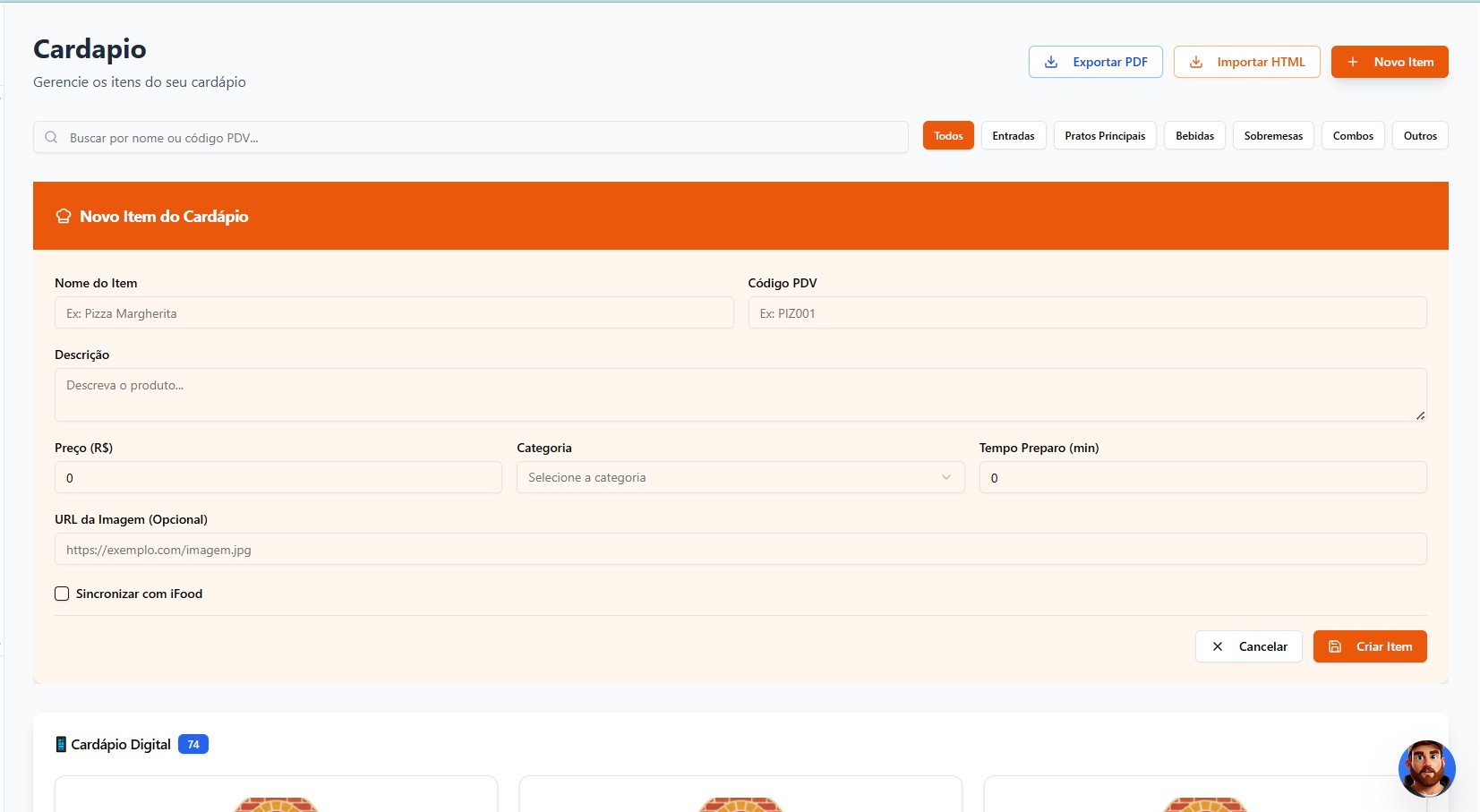1480x812 pixels.
Task: Filter by Pratos Principais category
Action: (1105, 136)
